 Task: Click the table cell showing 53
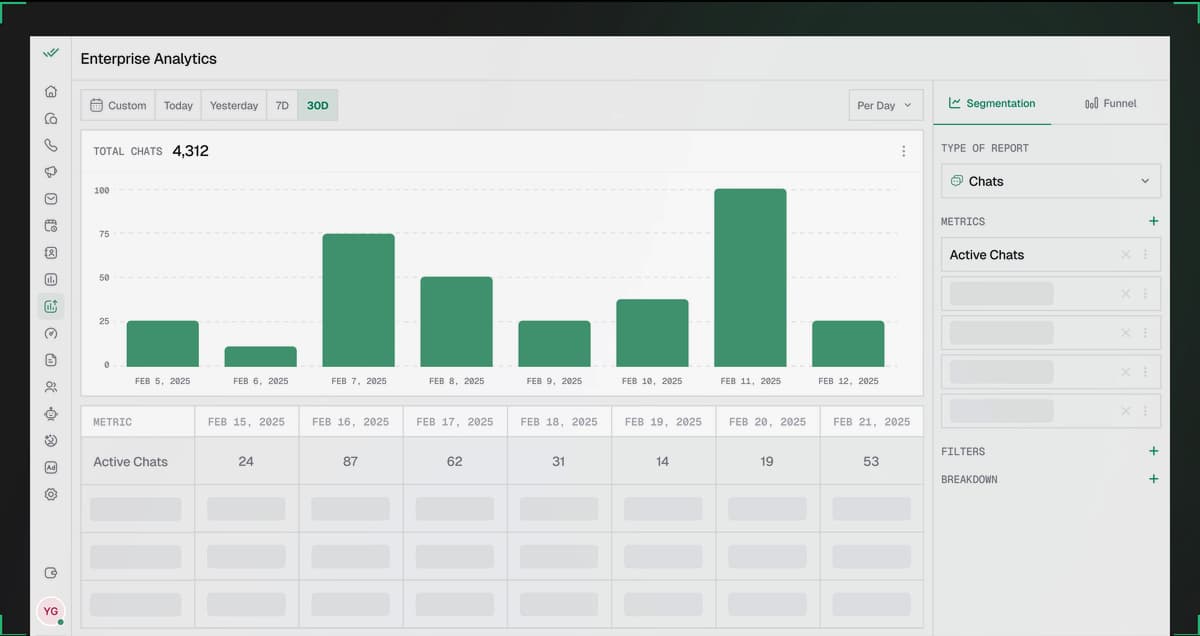[x=871, y=461]
